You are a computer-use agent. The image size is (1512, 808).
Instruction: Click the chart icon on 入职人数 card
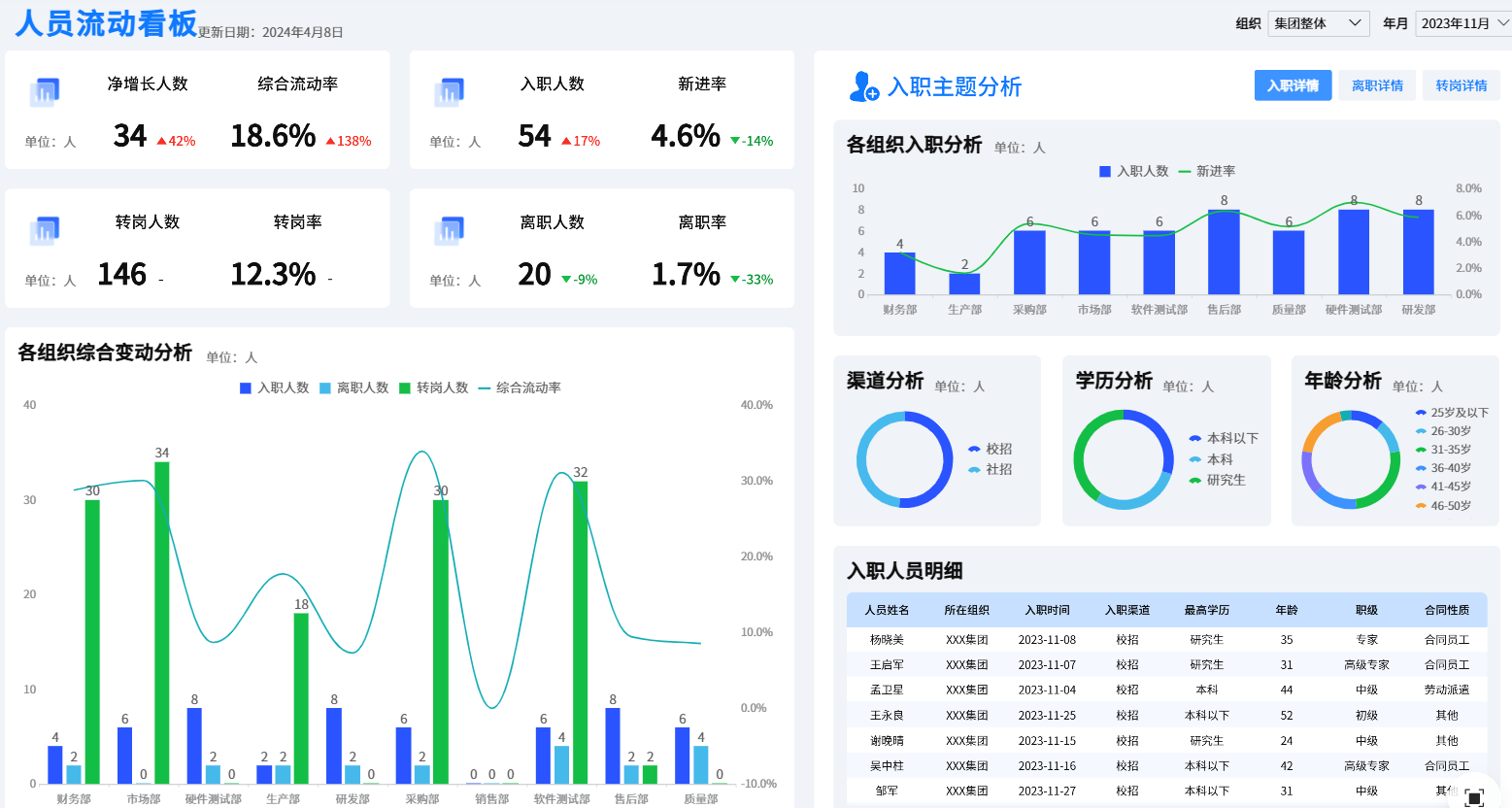pyautogui.click(x=449, y=92)
